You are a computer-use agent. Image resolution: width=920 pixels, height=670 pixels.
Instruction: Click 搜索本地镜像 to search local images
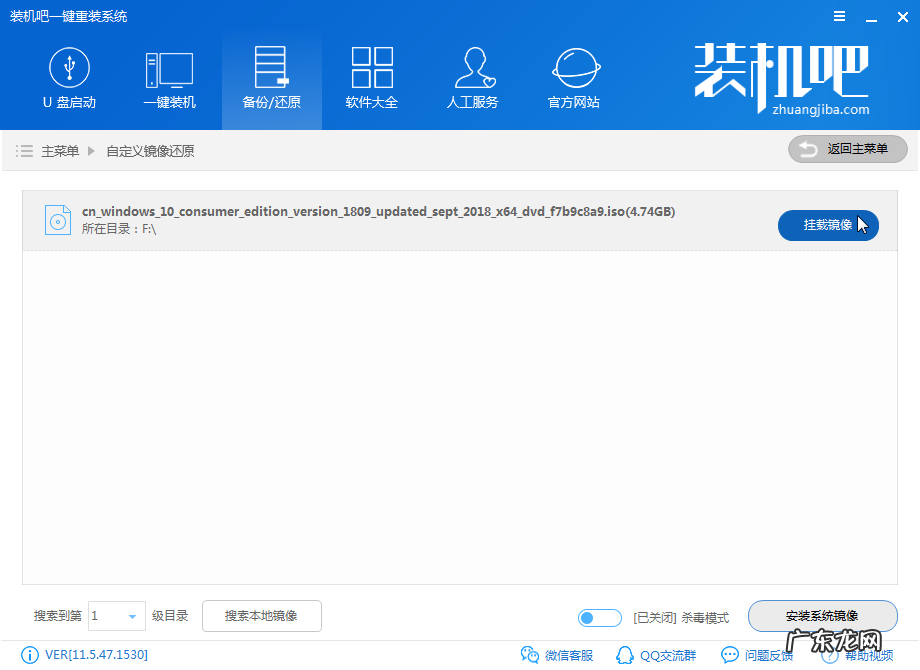click(261, 617)
